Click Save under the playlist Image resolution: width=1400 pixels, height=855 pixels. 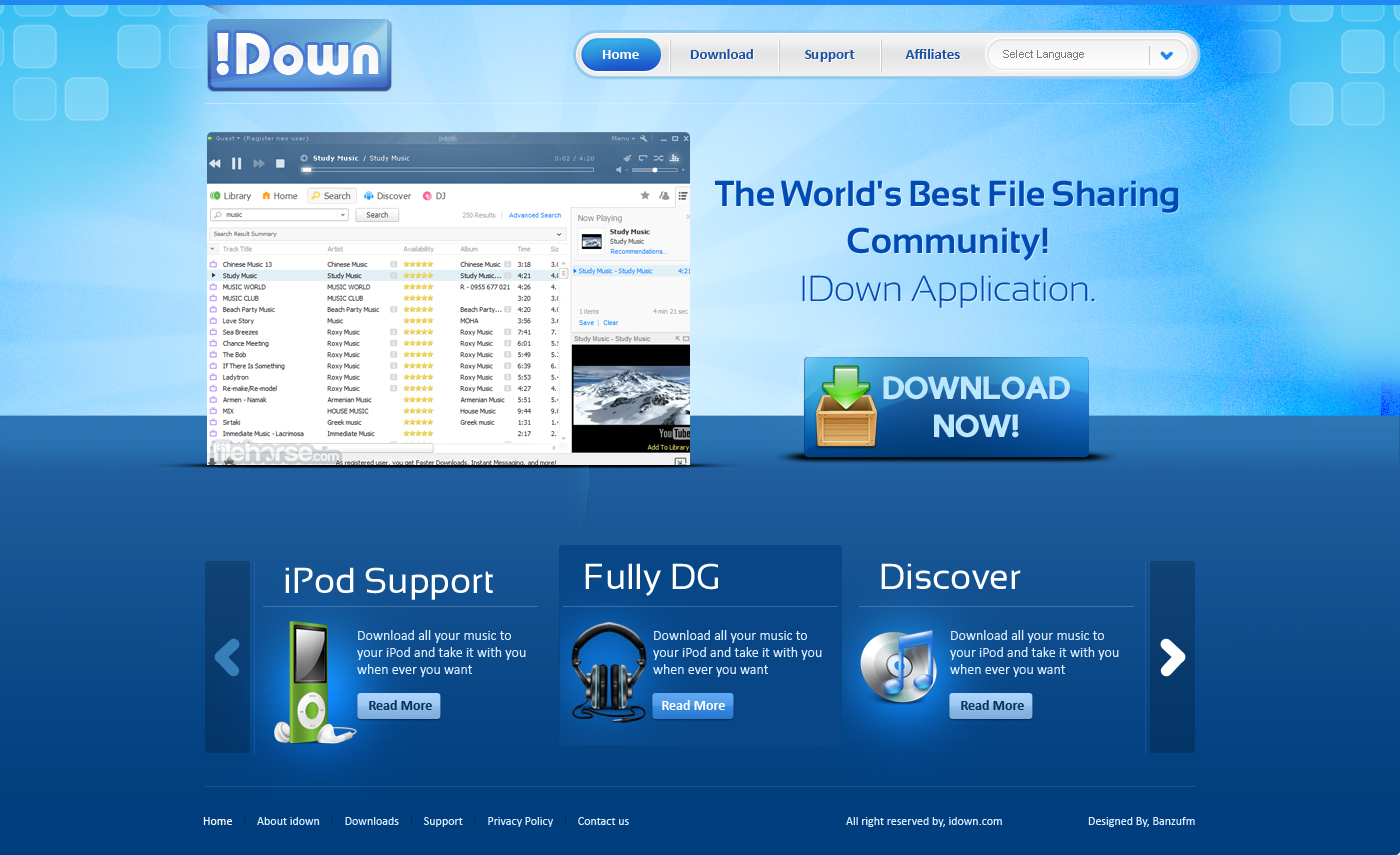coord(586,323)
